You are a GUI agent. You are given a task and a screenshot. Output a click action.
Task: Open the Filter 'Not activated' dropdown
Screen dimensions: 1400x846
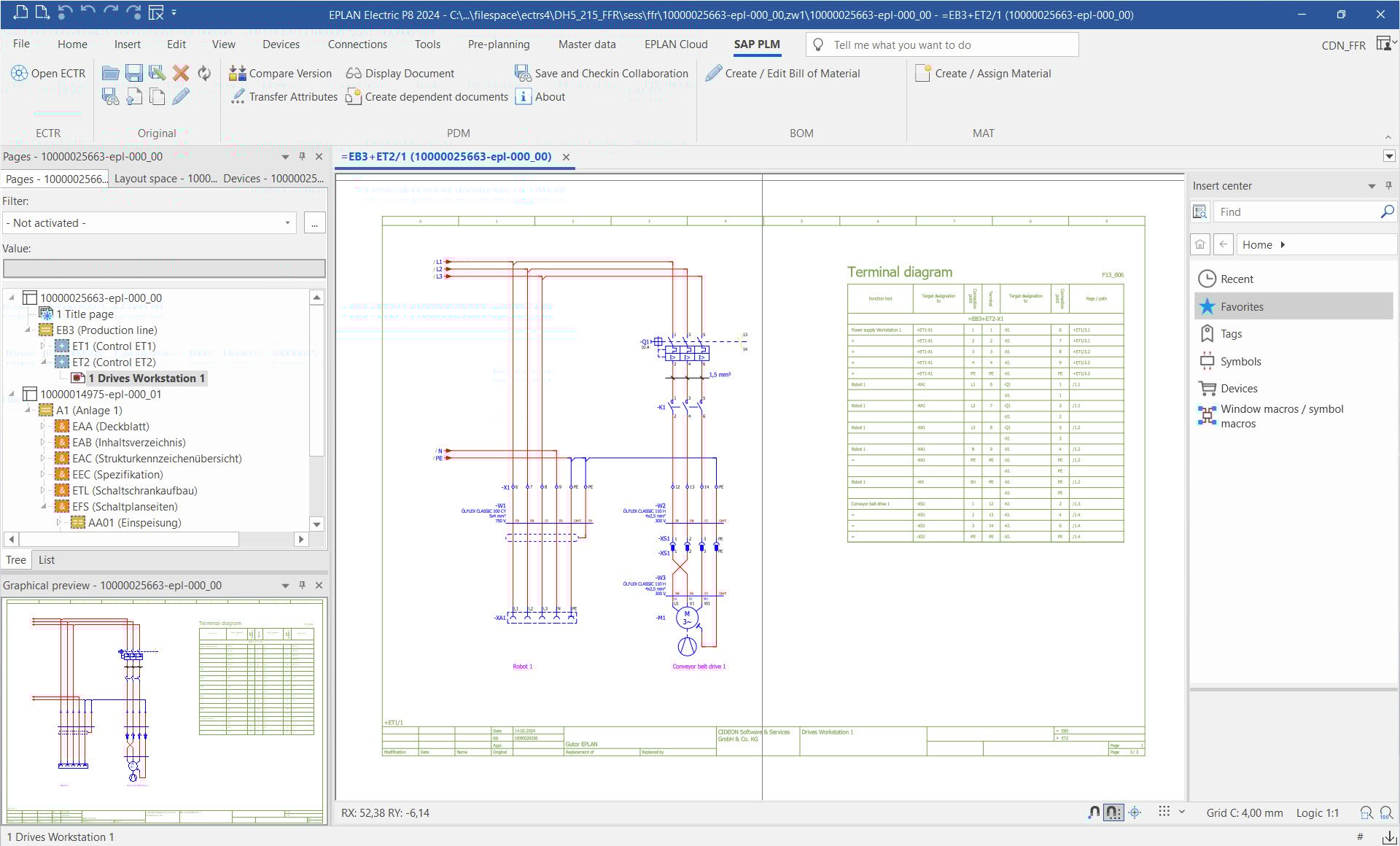tap(287, 223)
